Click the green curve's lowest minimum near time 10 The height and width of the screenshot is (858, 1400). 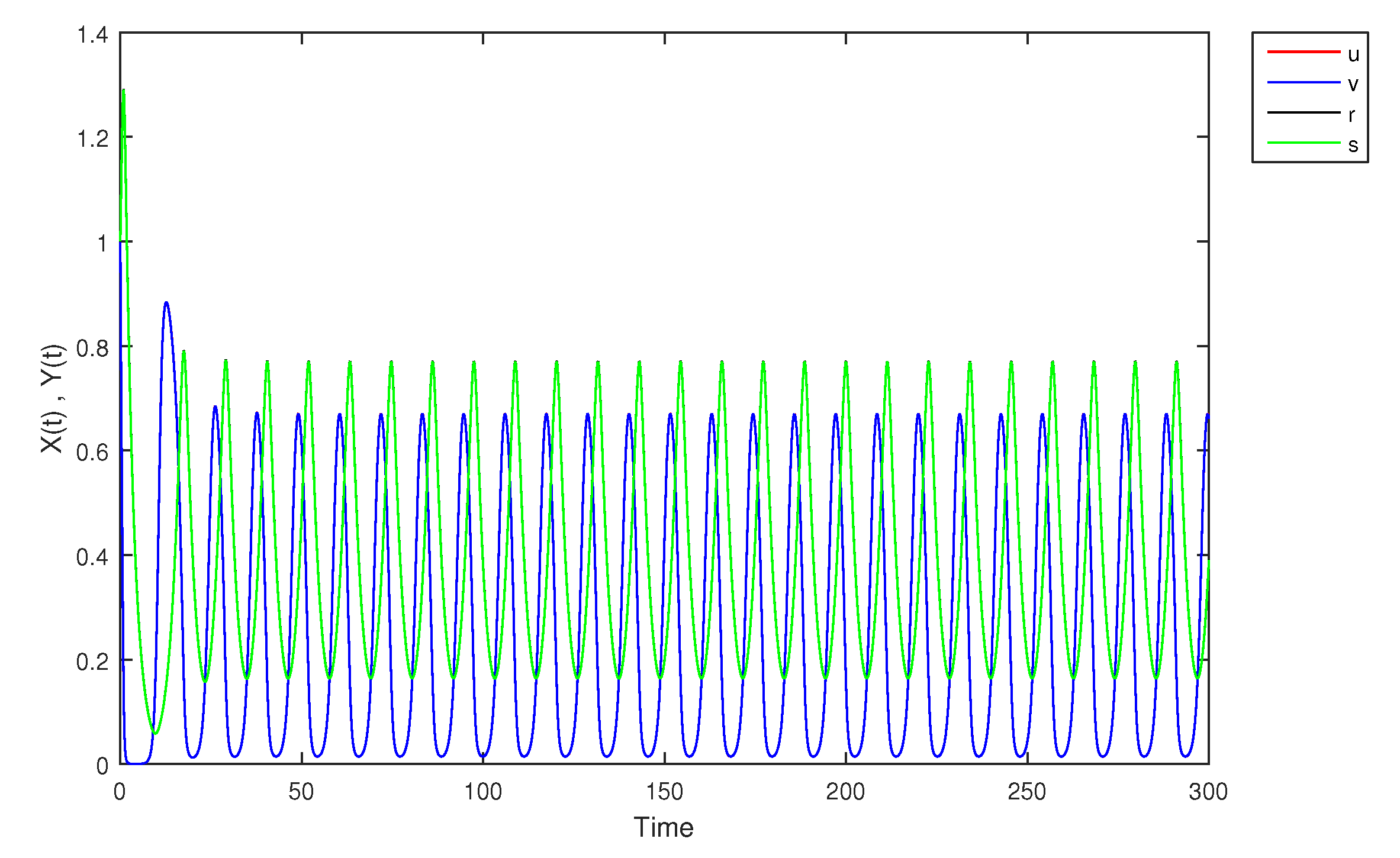point(155,734)
